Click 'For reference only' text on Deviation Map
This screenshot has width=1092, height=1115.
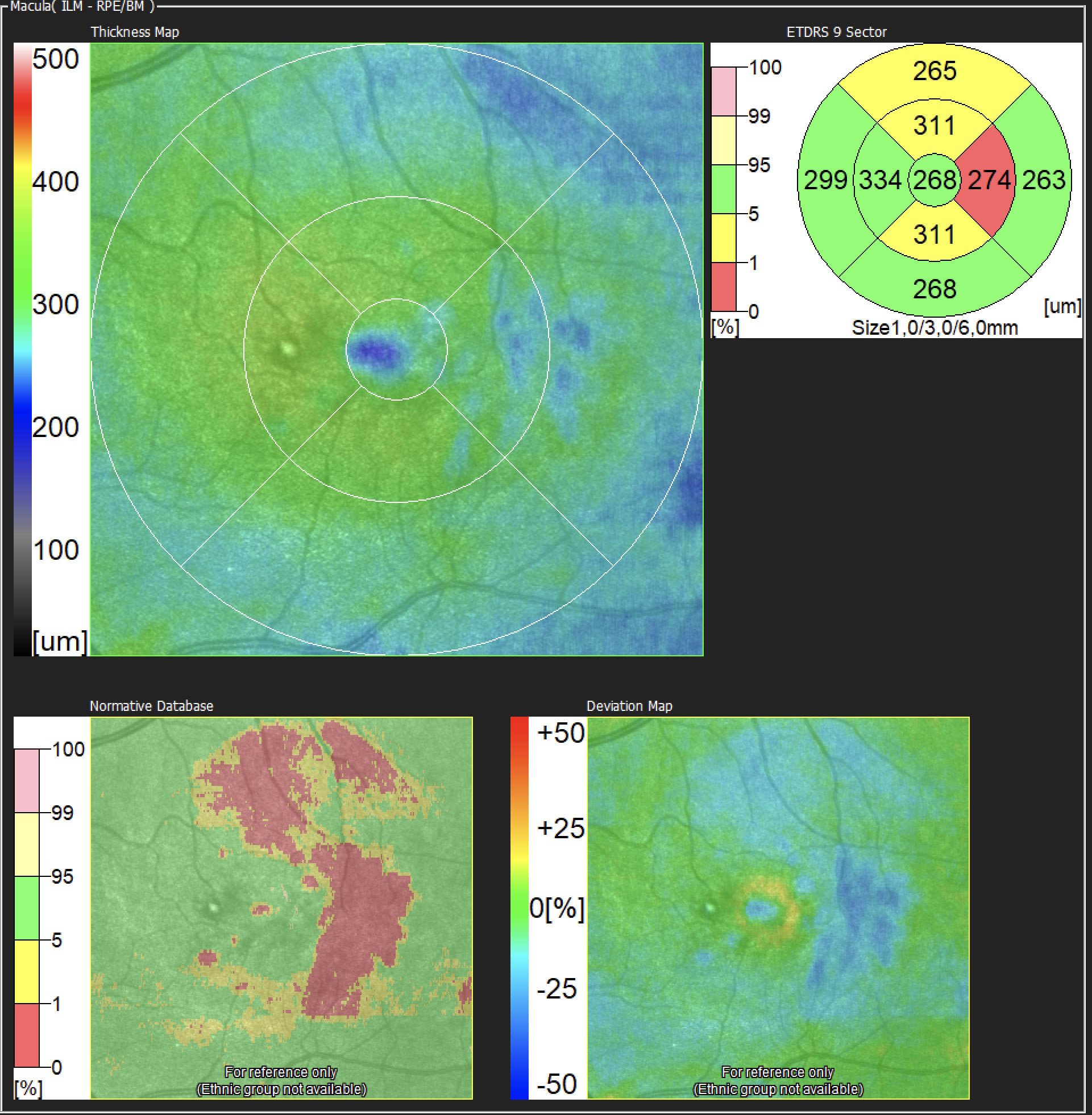(778, 1071)
